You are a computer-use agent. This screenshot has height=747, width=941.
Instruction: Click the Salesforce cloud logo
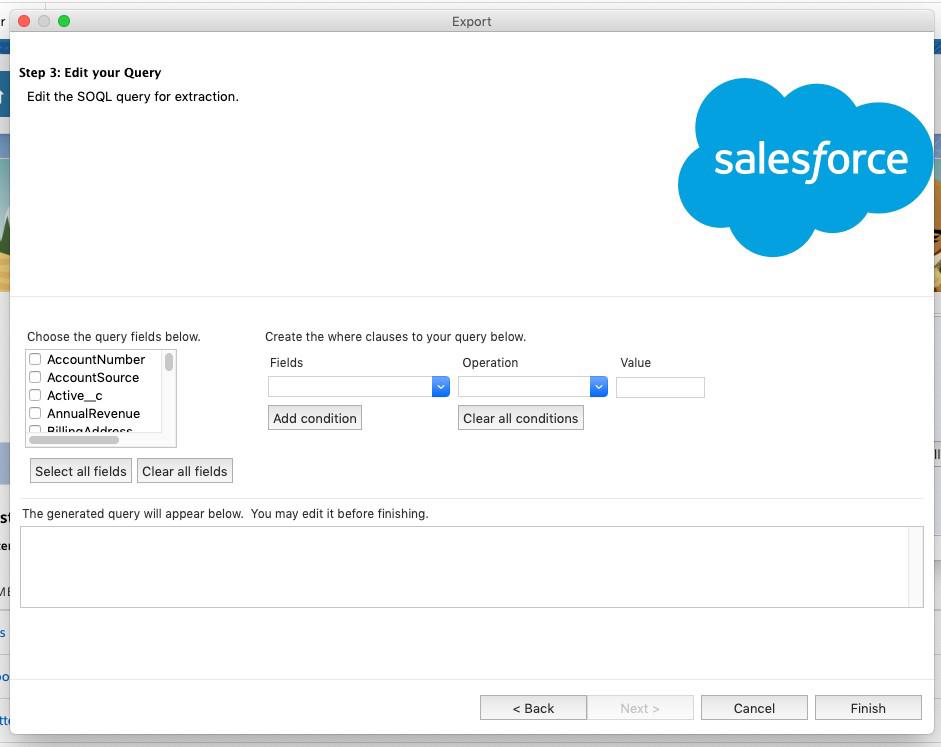point(808,165)
